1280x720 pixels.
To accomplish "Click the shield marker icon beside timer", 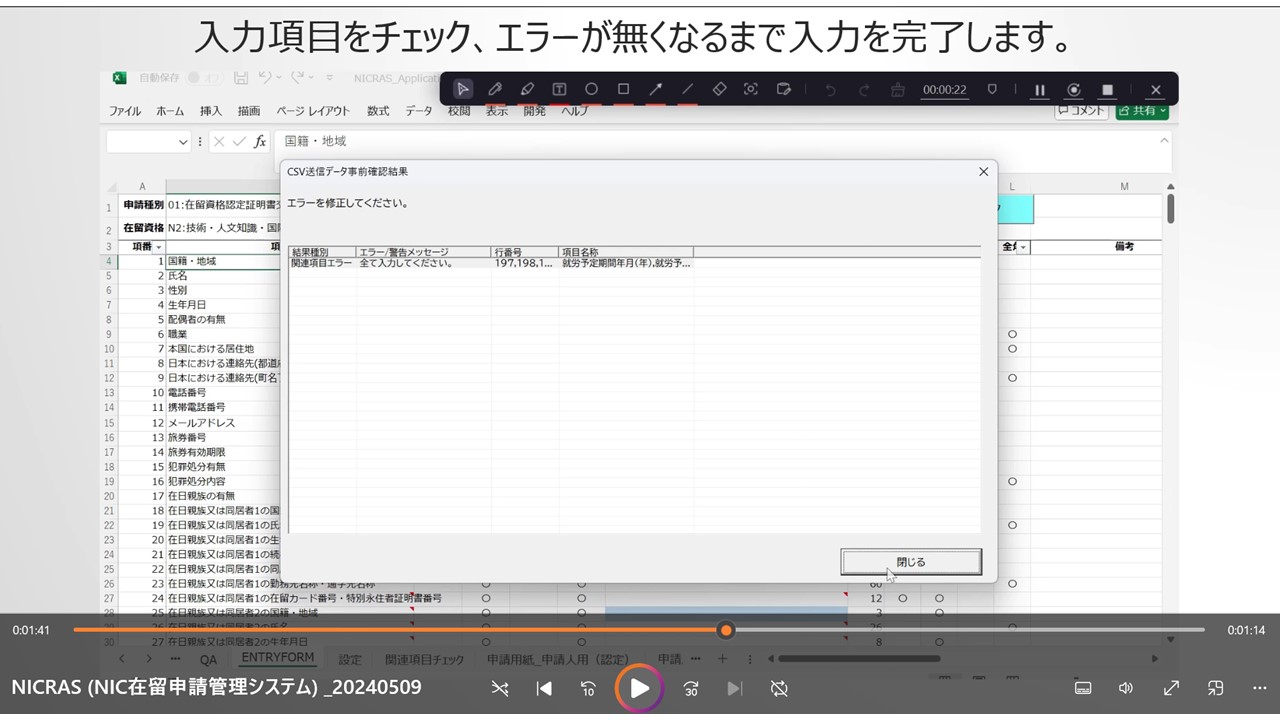I will [992, 89].
